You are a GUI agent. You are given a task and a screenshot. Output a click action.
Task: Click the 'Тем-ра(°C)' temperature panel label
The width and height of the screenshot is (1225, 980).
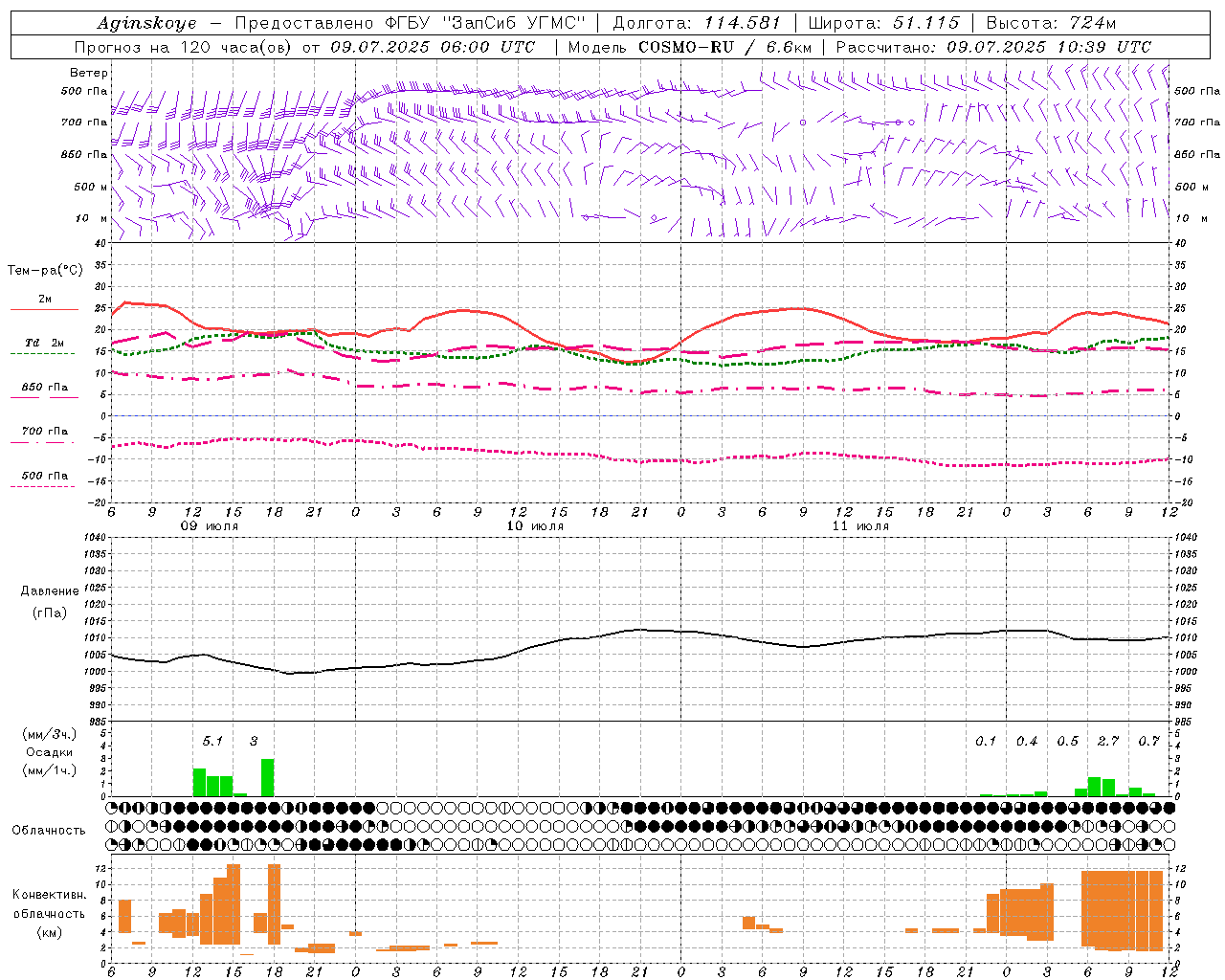[46, 271]
